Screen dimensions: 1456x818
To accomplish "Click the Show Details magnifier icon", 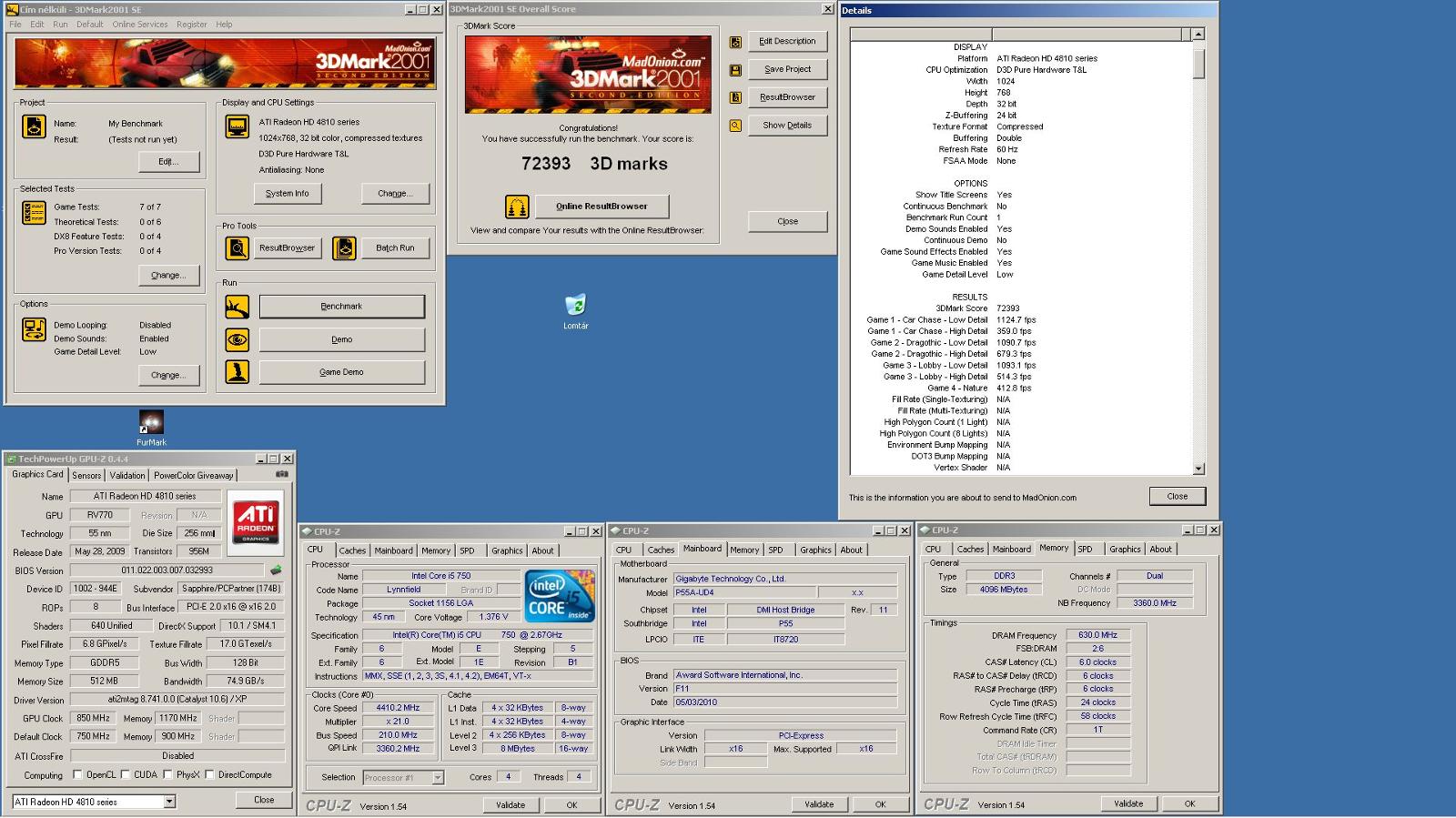I will [x=735, y=126].
